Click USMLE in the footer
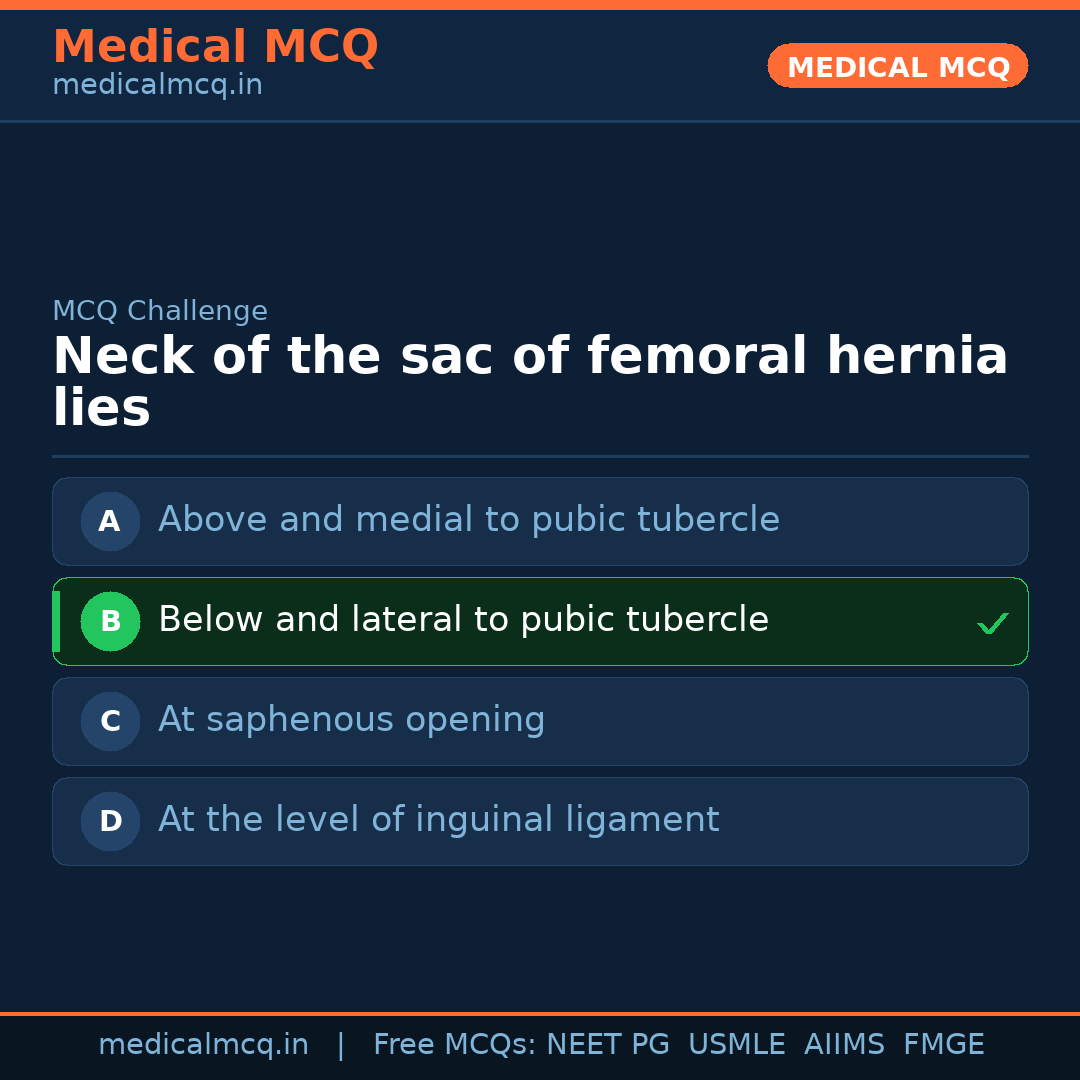 [x=736, y=1045]
